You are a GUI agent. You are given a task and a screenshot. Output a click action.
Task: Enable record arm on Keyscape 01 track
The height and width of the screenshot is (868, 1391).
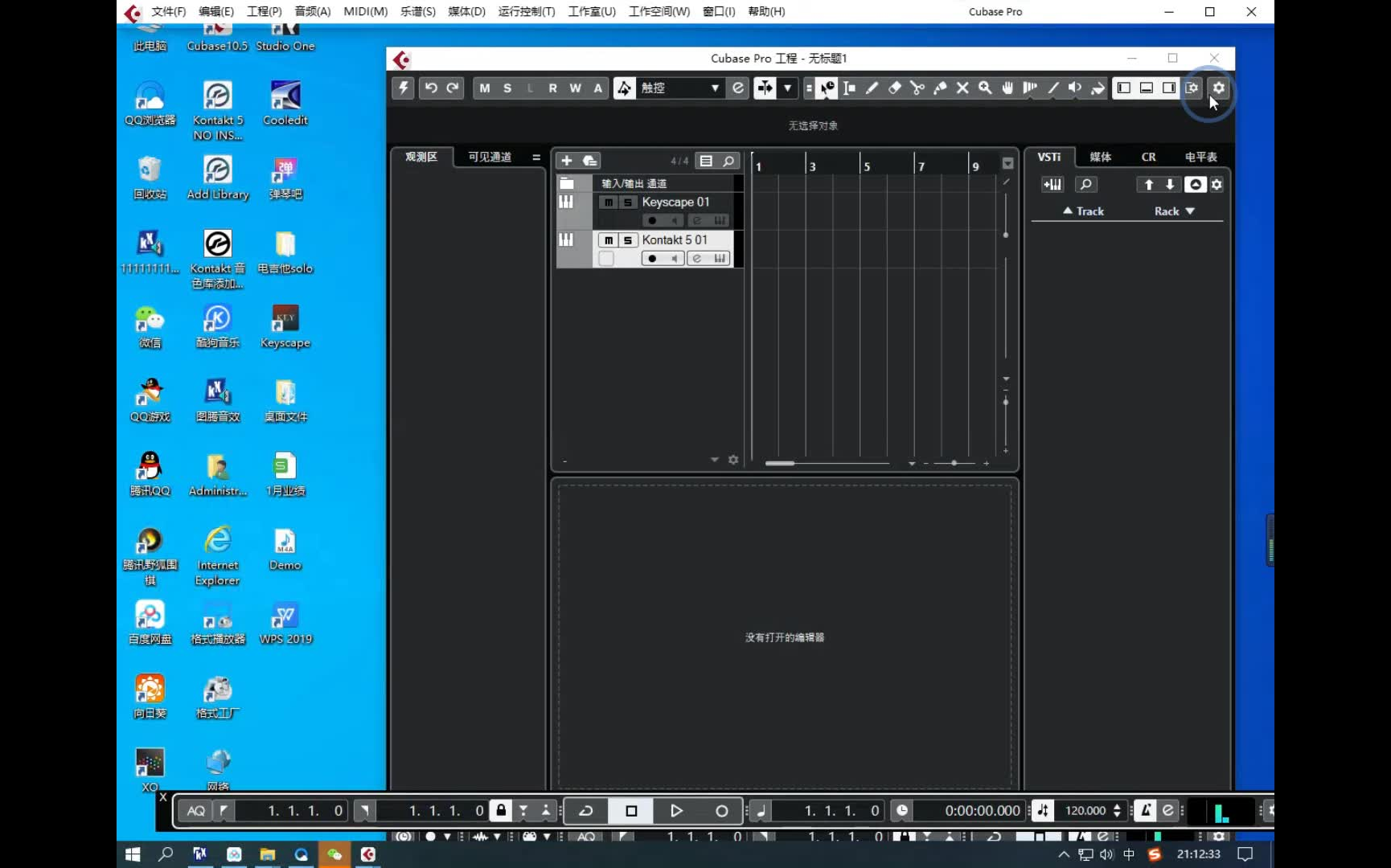point(652,220)
